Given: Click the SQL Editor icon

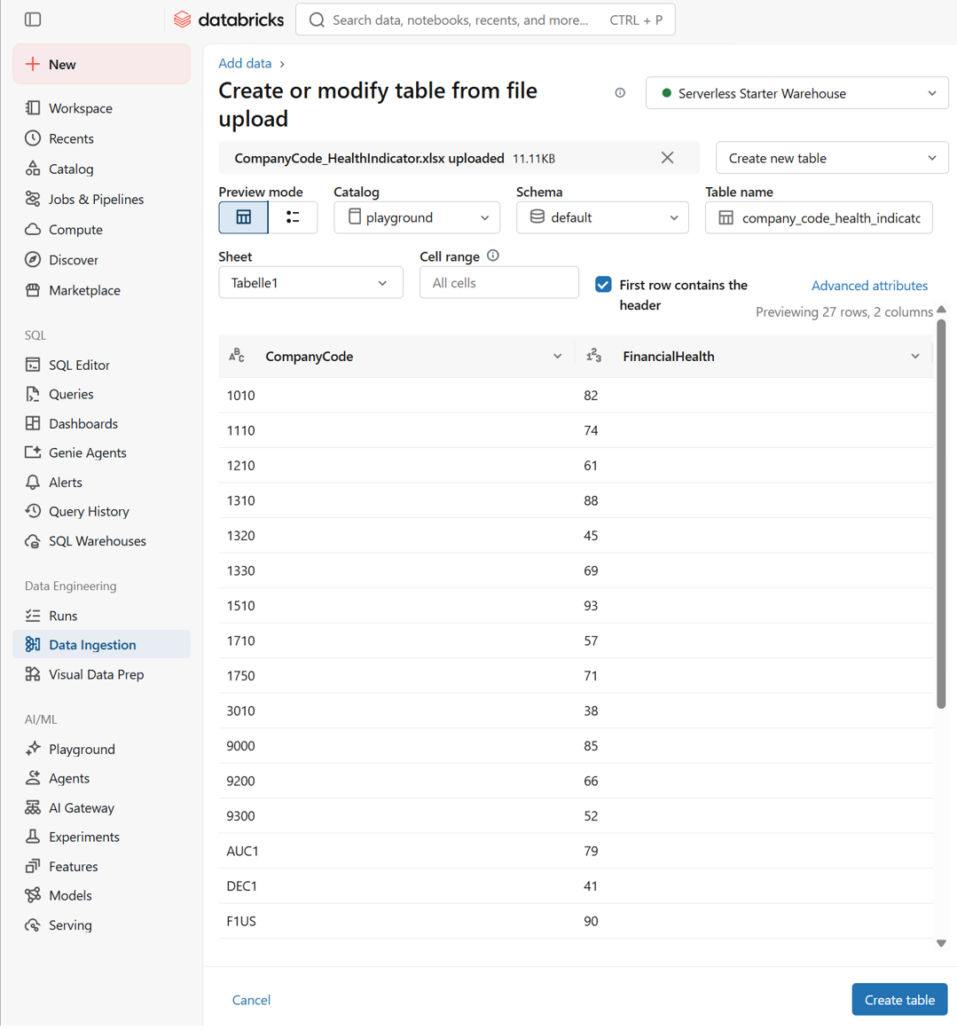Looking at the screenshot, I should [x=33, y=365].
